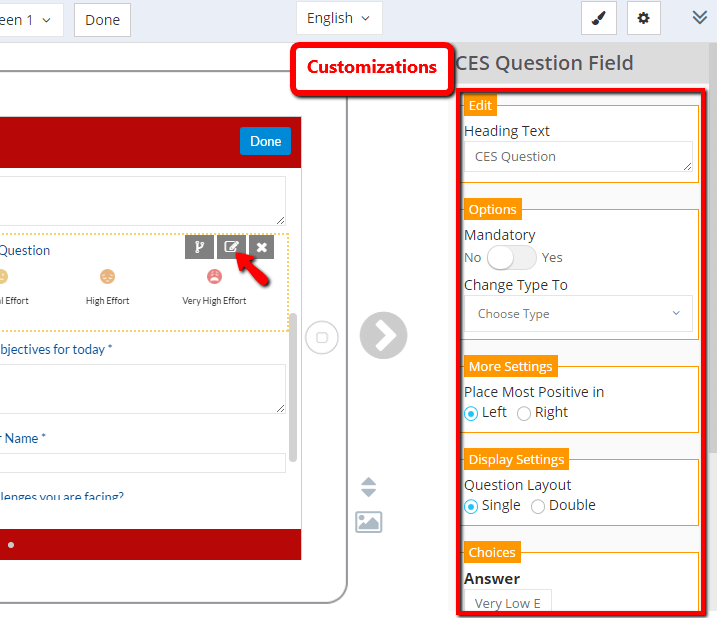Click the image insert icon
Viewport: 717px width, 618px height.
tap(369, 522)
